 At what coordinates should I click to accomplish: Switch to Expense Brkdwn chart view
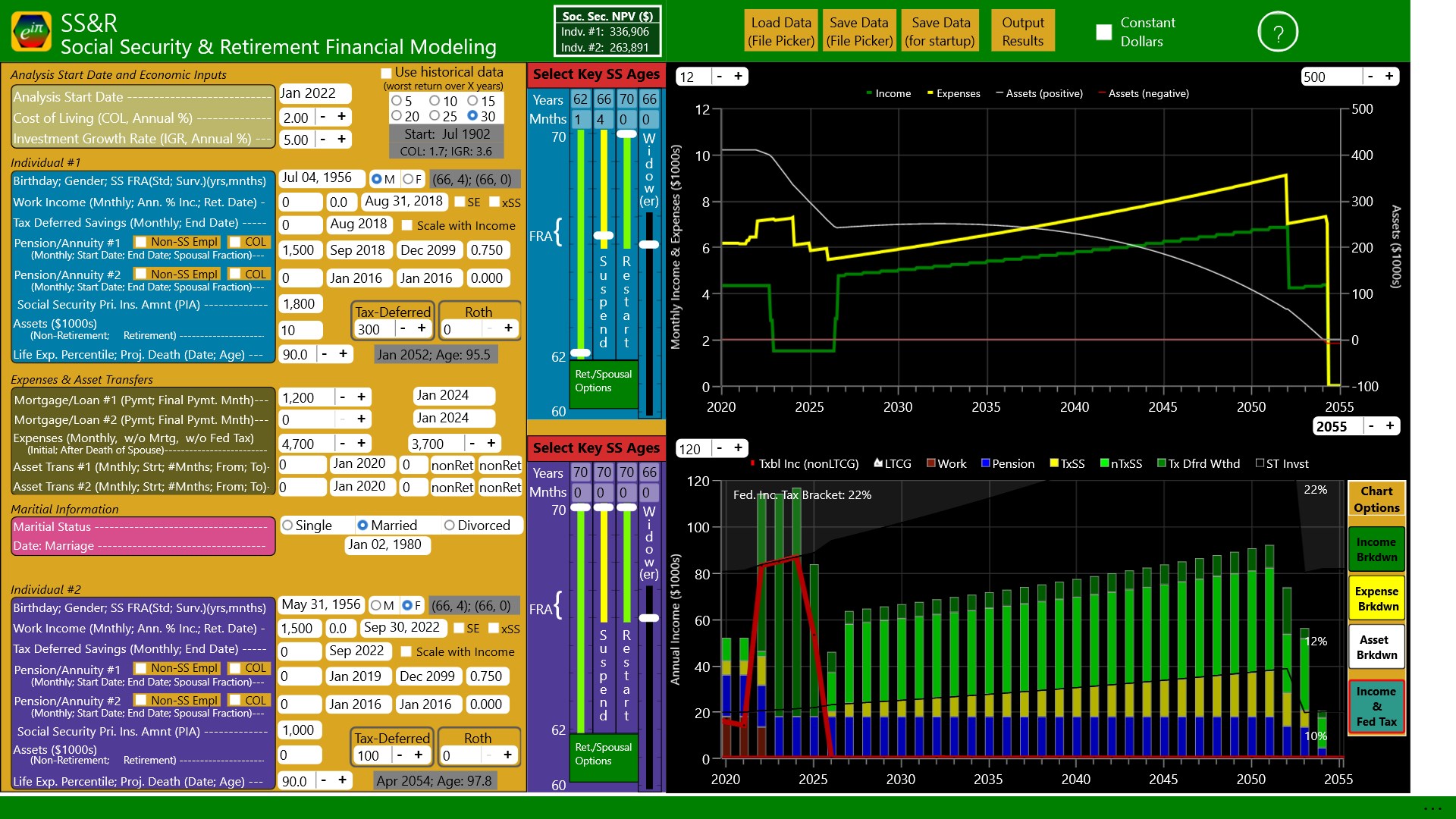(x=1376, y=599)
